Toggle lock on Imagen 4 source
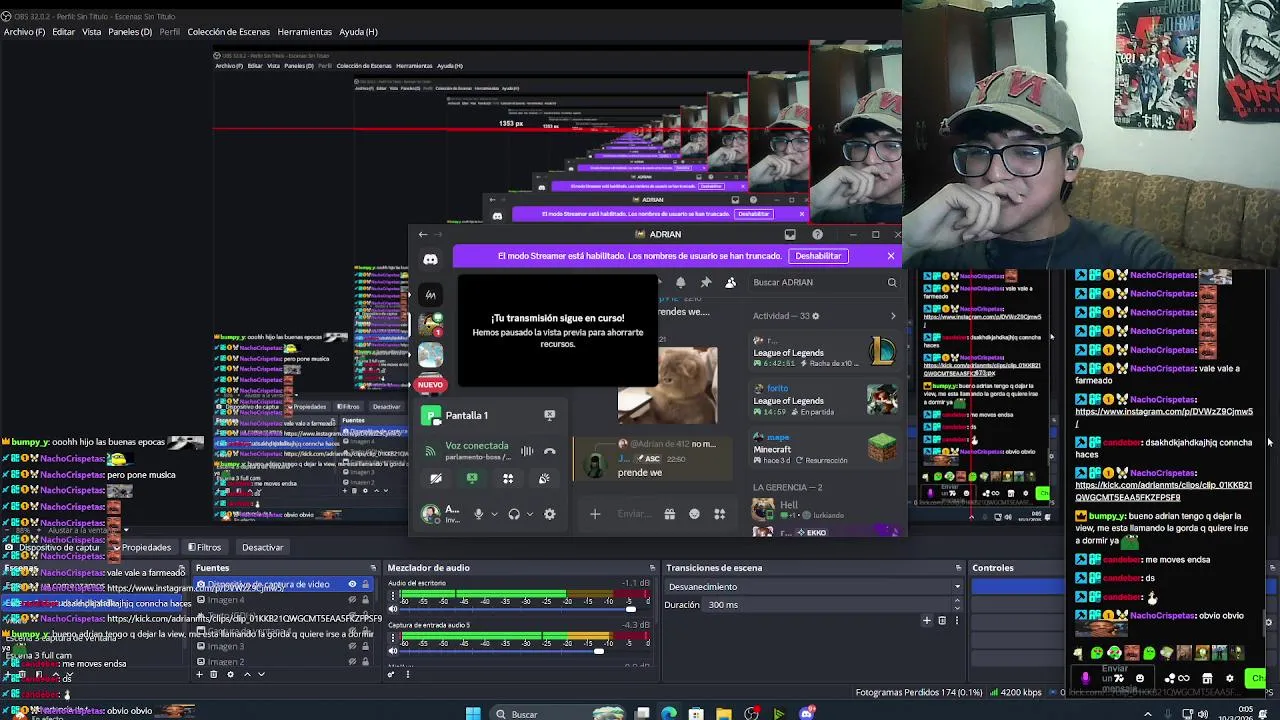The image size is (1280, 720). point(365,600)
